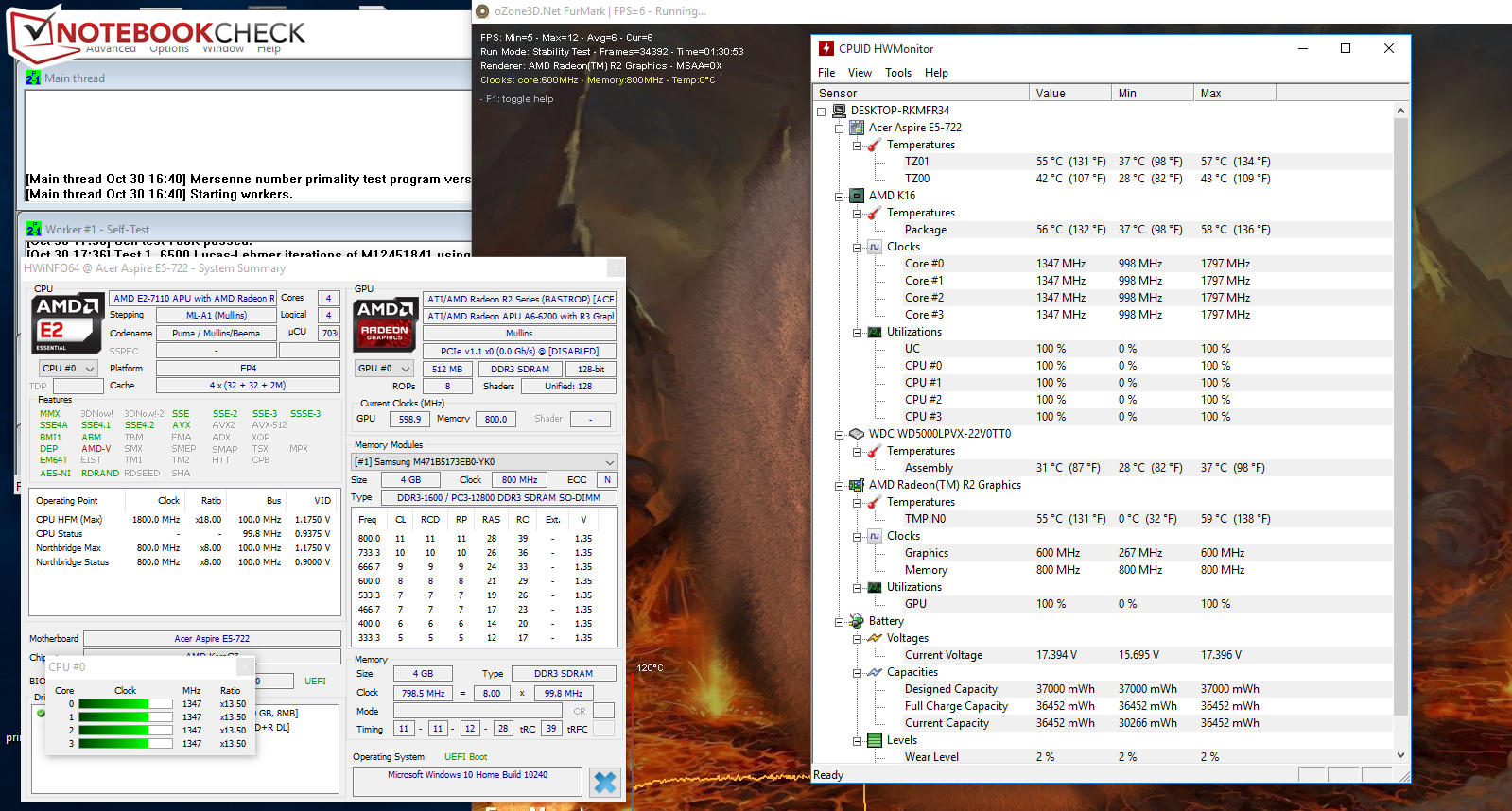Close the HWiNFO64 System Summary title bar
The width and height of the screenshot is (1512, 811).
click(x=615, y=267)
